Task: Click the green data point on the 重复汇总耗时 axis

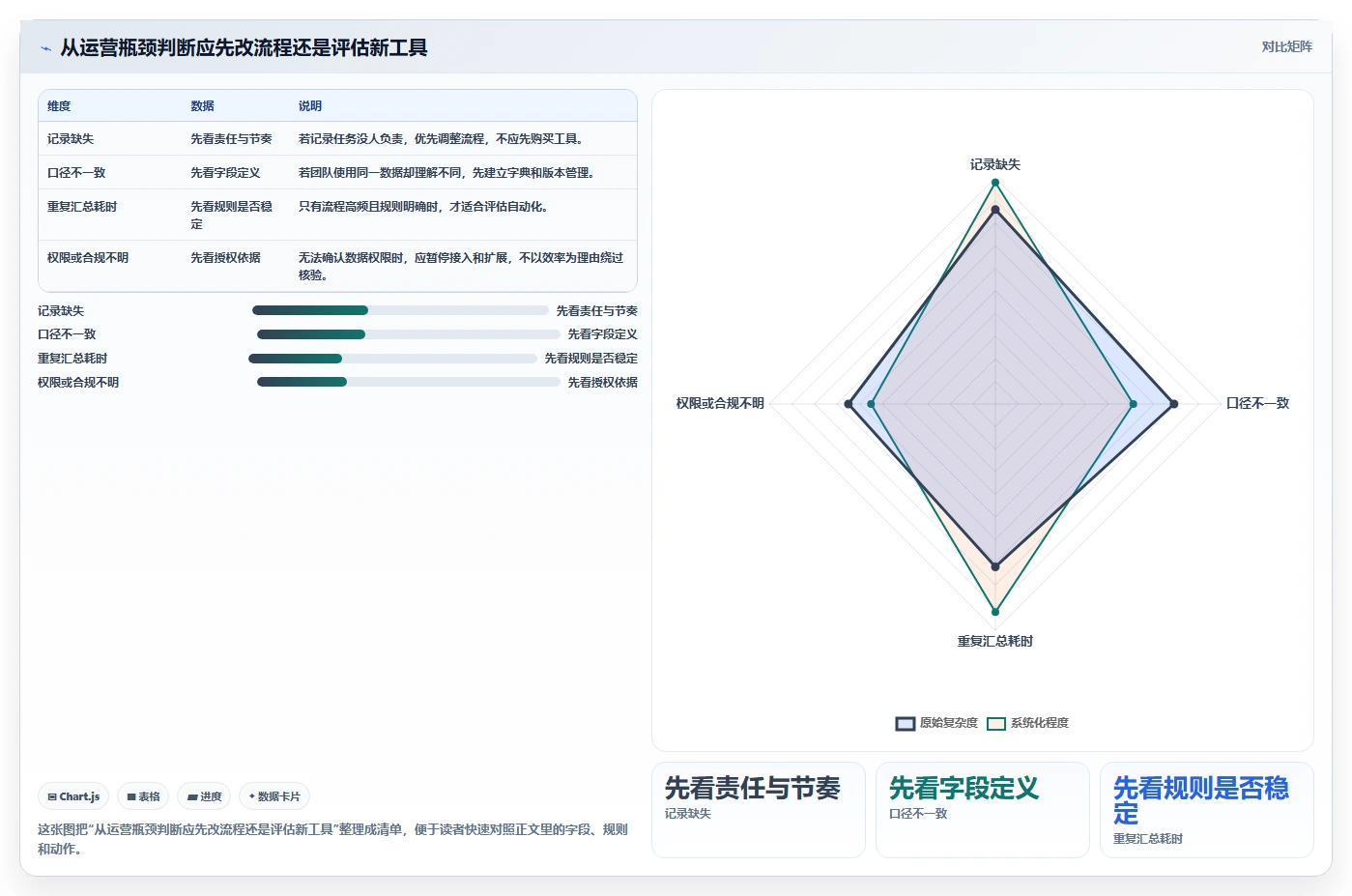Action: tap(995, 612)
